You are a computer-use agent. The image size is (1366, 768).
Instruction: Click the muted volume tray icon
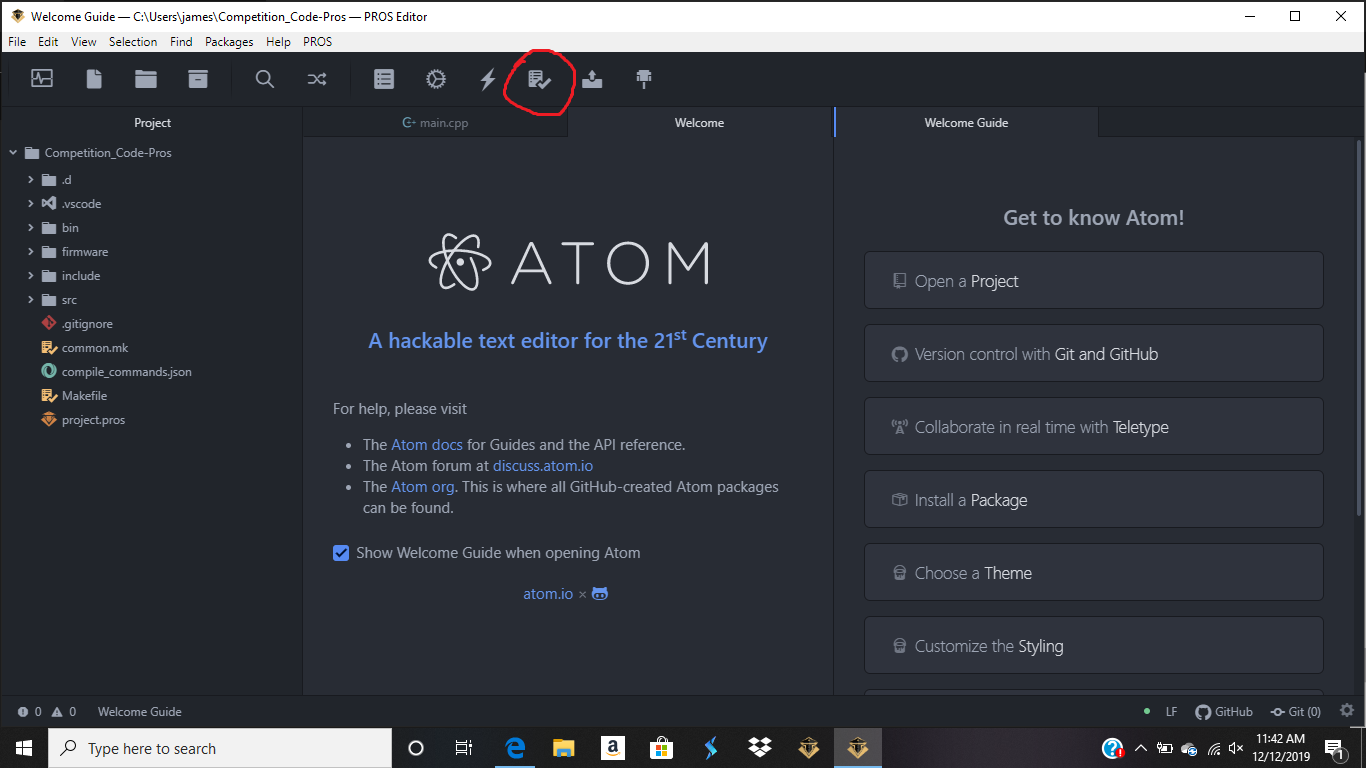click(x=1236, y=748)
